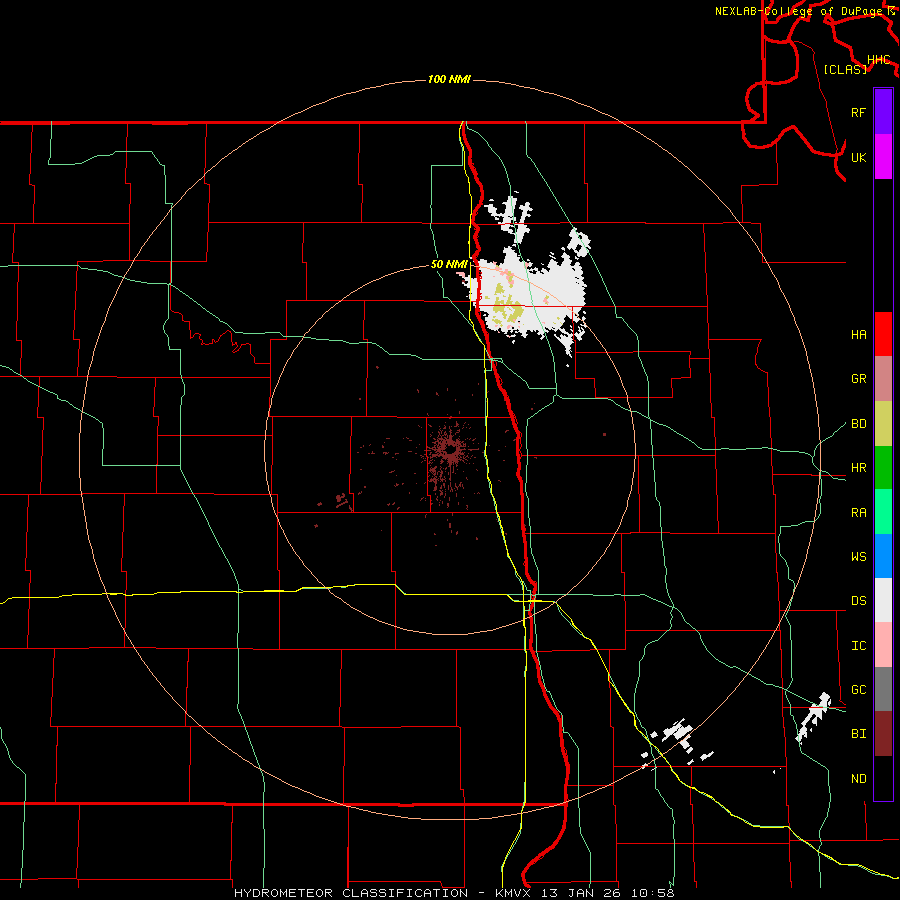Click the magenta UK legend swatch
Viewport: 900px width, 900px height.
click(x=883, y=157)
